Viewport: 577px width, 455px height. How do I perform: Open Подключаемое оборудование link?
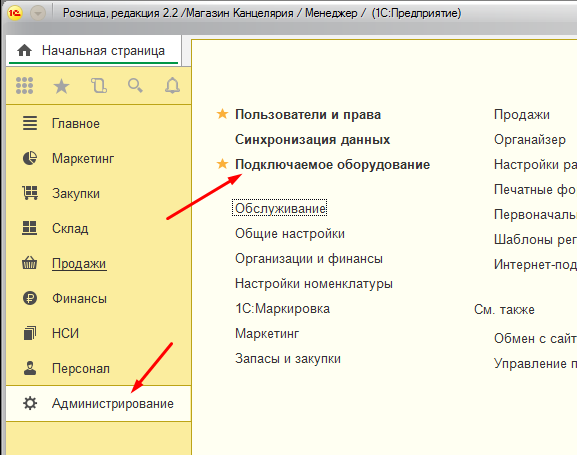(332, 165)
